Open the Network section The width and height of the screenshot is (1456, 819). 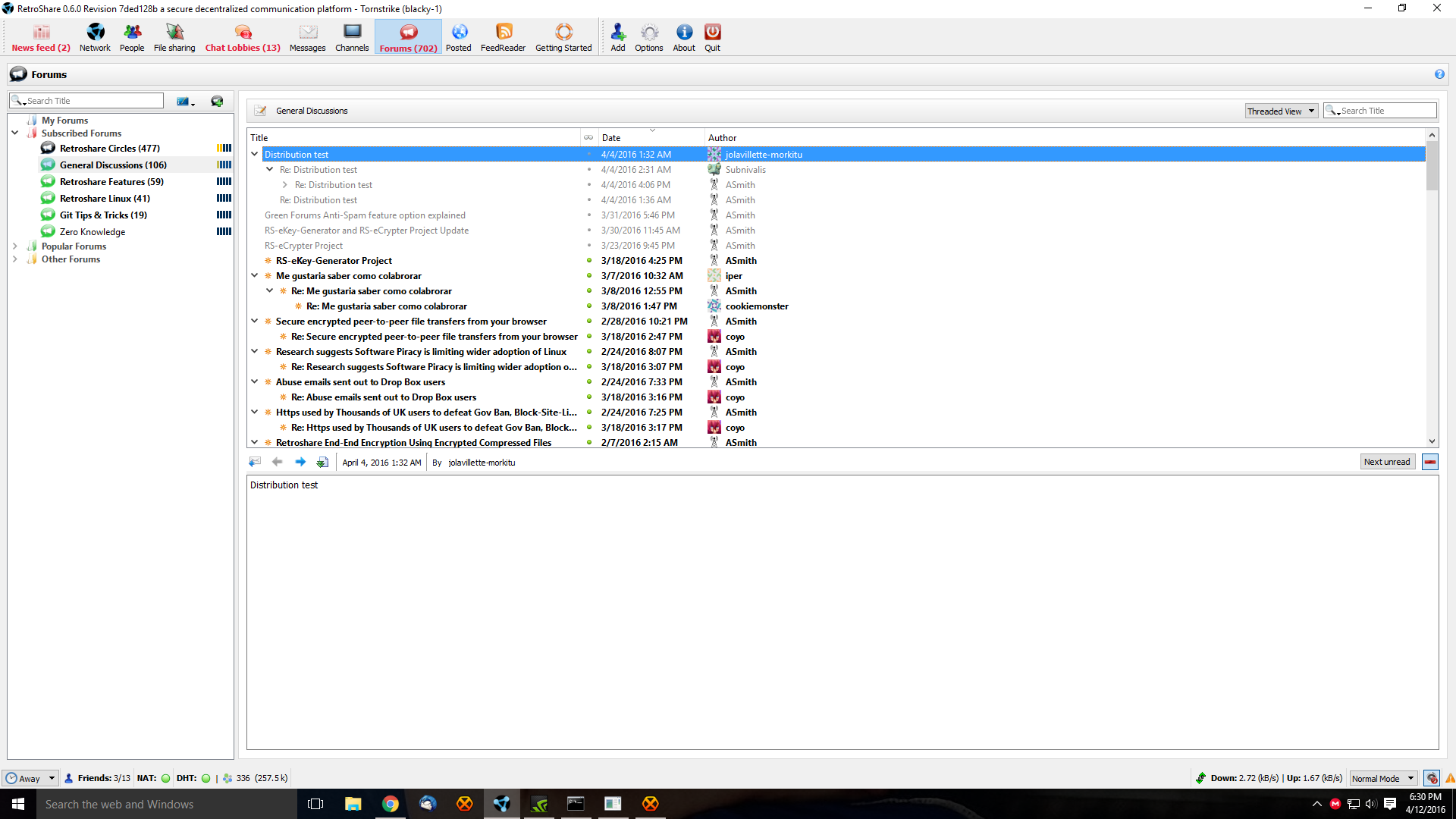[95, 37]
